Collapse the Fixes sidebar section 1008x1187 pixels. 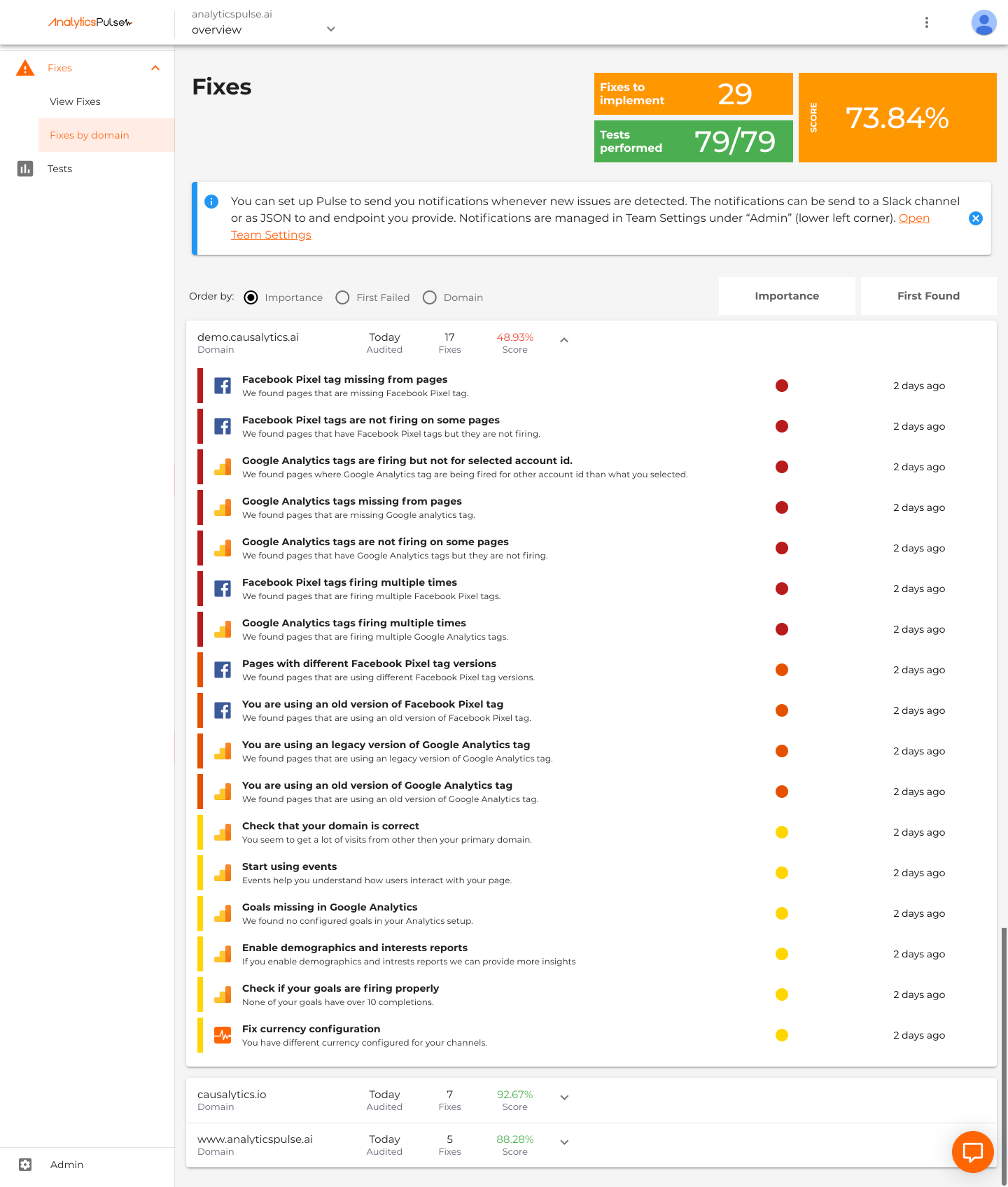tap(155, 68)
